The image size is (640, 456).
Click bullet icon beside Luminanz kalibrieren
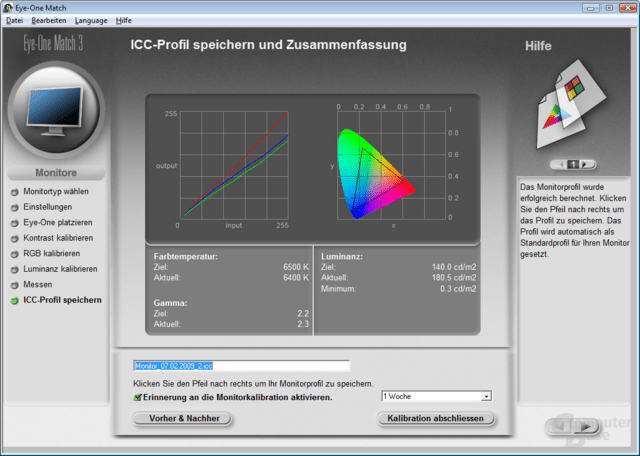[15, 269]
